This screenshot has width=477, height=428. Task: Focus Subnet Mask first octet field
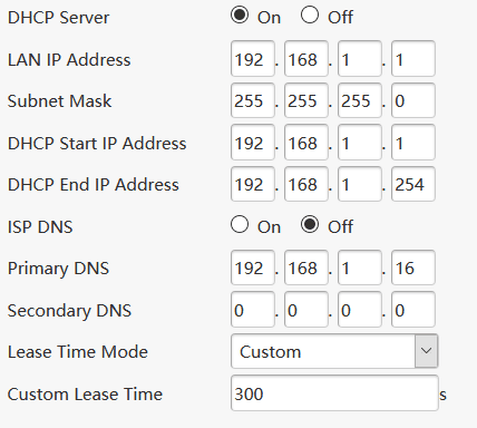(253, 100)
